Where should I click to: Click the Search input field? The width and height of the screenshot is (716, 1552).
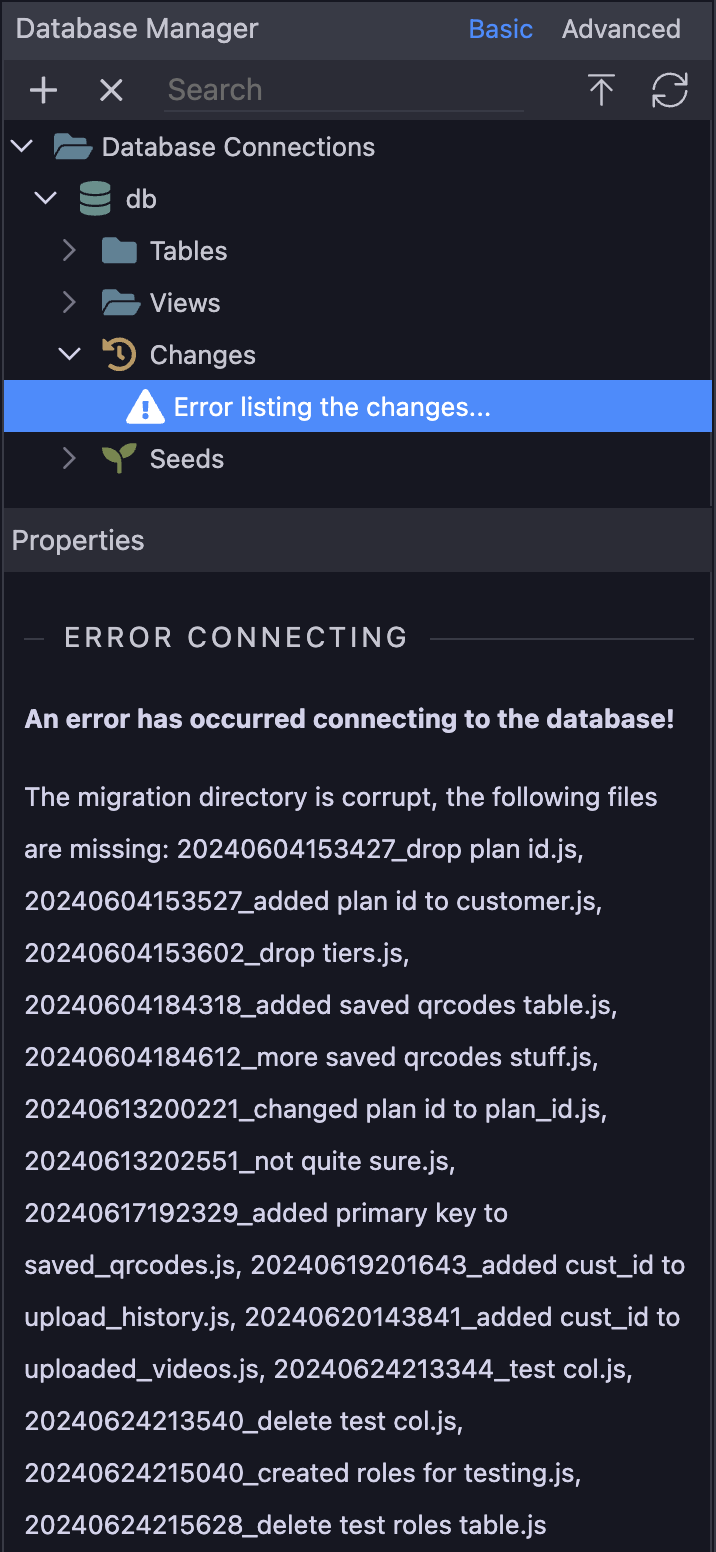coord(344,90)
